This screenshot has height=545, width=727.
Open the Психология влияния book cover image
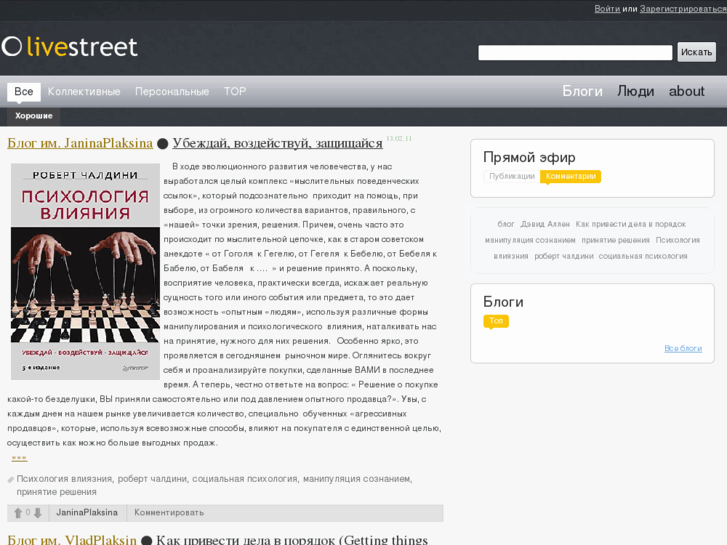click(85, 271)
